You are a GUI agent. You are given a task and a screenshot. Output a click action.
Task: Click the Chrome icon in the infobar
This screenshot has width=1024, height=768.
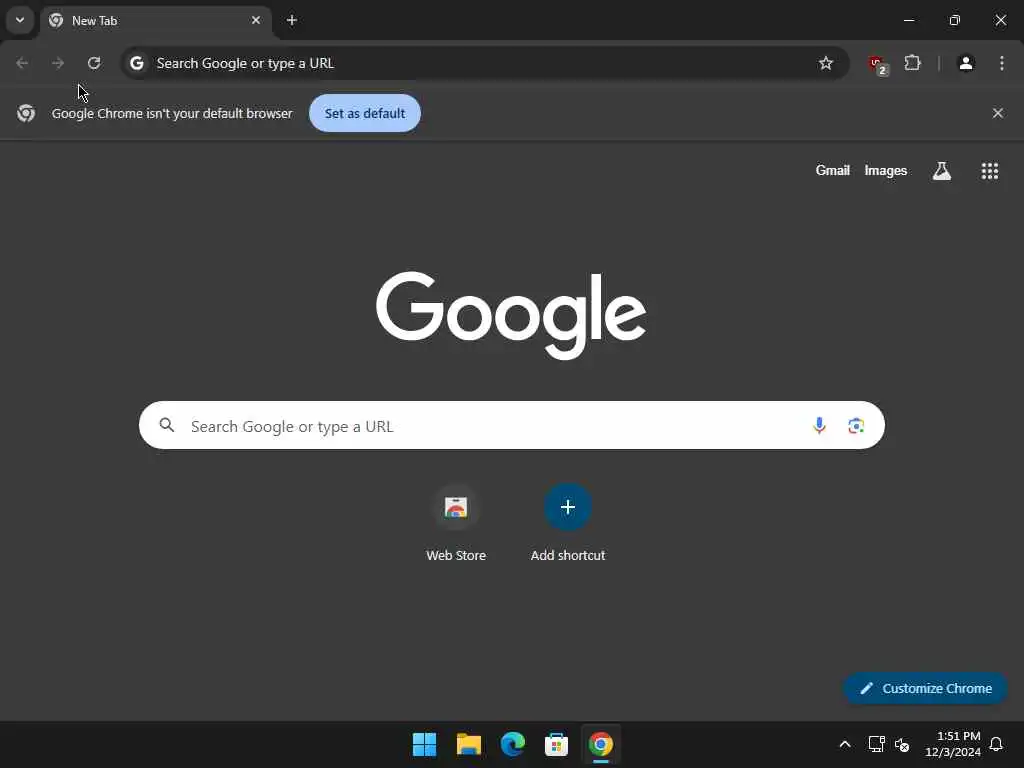26,113
